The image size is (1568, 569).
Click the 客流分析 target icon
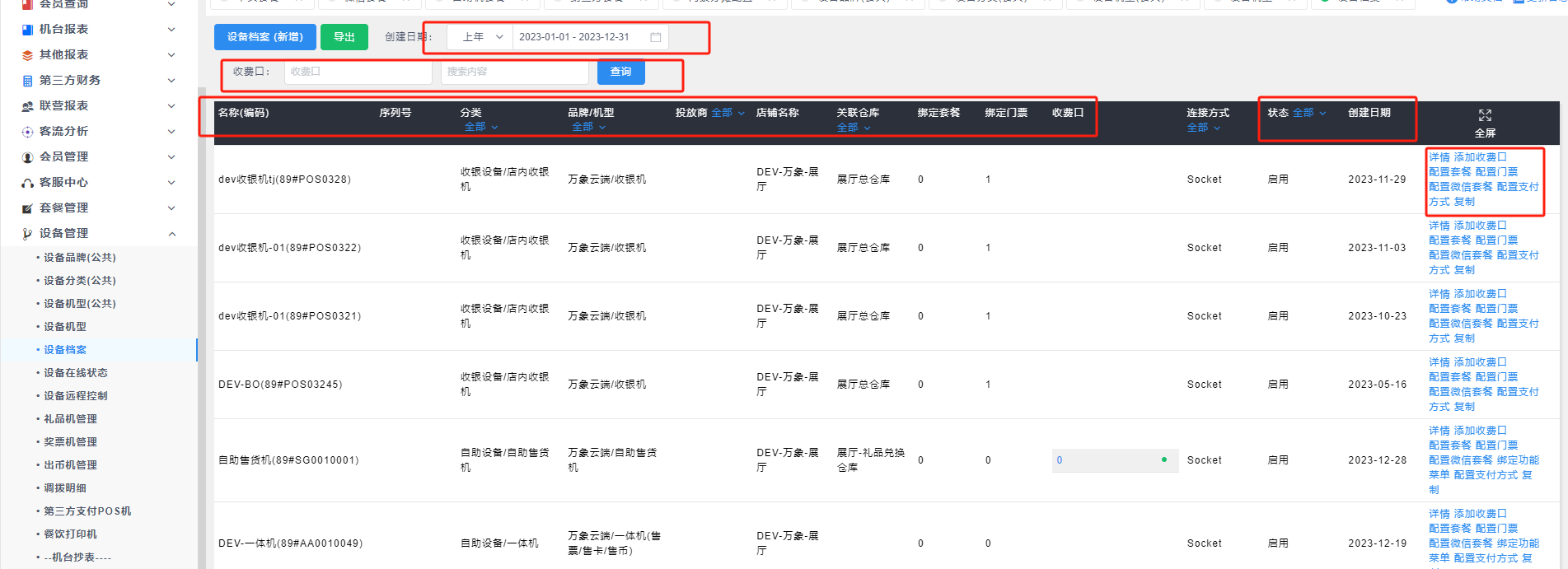[x=27, y=132]
